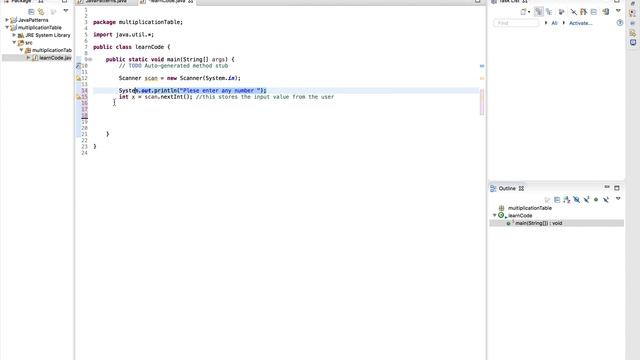Screen dimensions: 640x360
Task: Open the Outline tab
Action: point(507,188)
